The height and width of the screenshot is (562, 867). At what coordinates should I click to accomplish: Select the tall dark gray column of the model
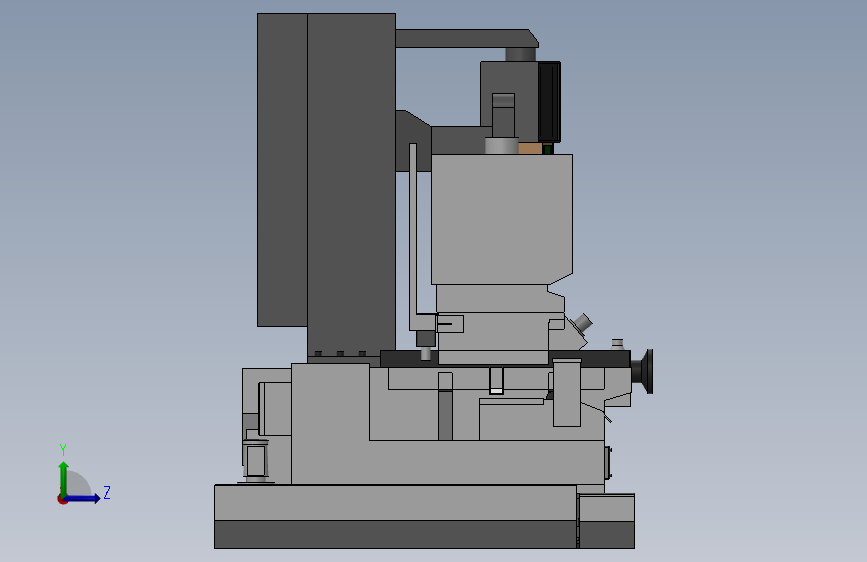point(351,185)
